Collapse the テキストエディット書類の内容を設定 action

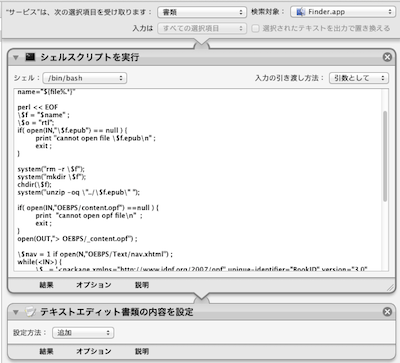(x=16, y=312)
